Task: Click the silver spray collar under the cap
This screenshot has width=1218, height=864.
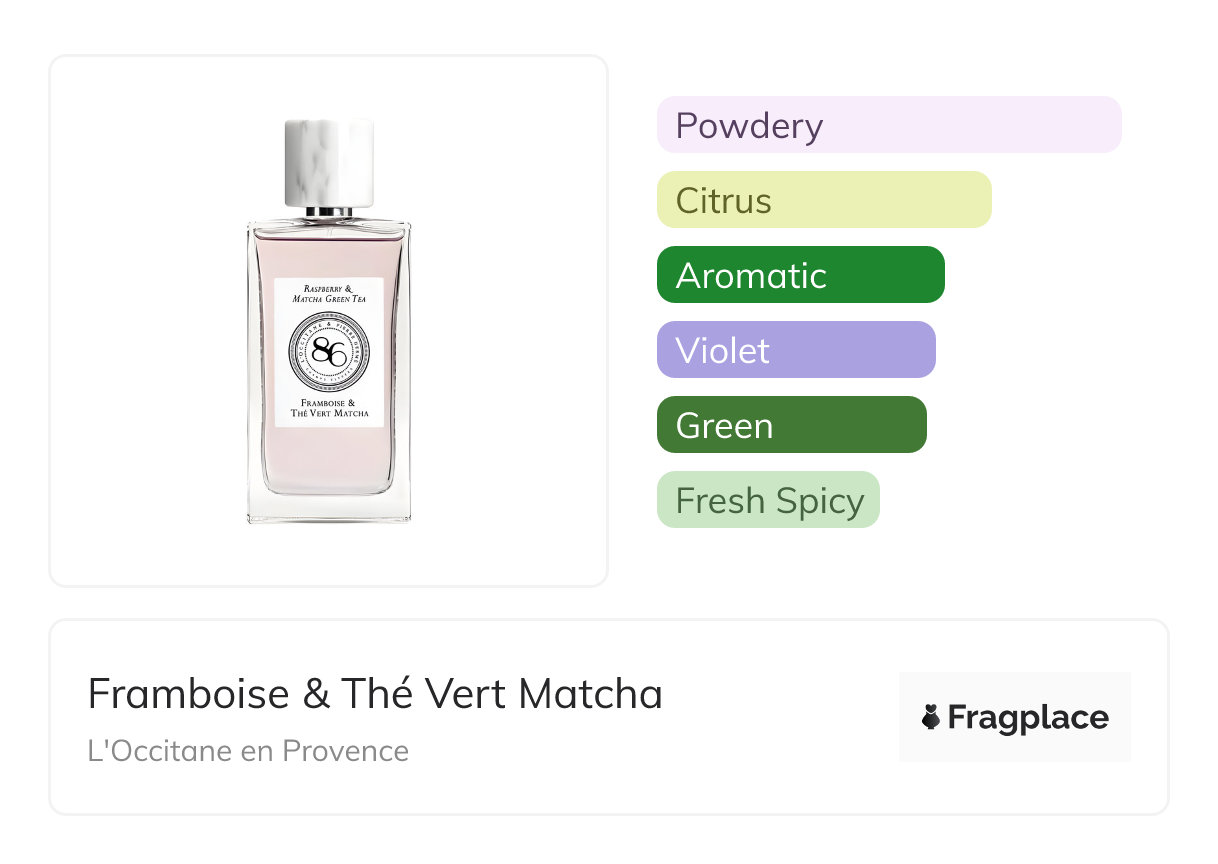Action: pyautogui.click(x=329, y=212)
